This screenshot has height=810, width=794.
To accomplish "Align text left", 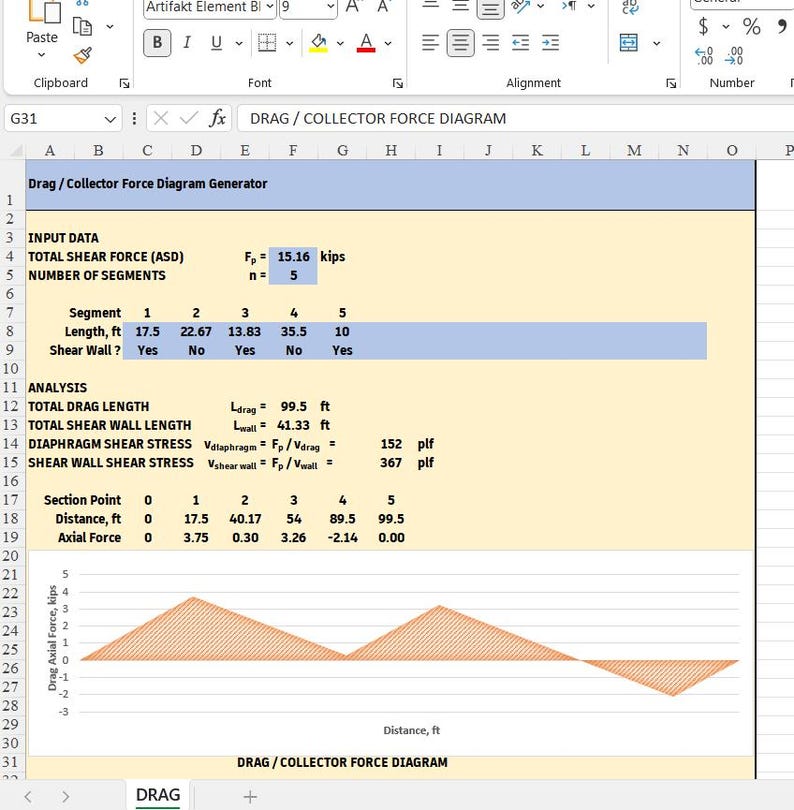I will click(x=430, y=42).
